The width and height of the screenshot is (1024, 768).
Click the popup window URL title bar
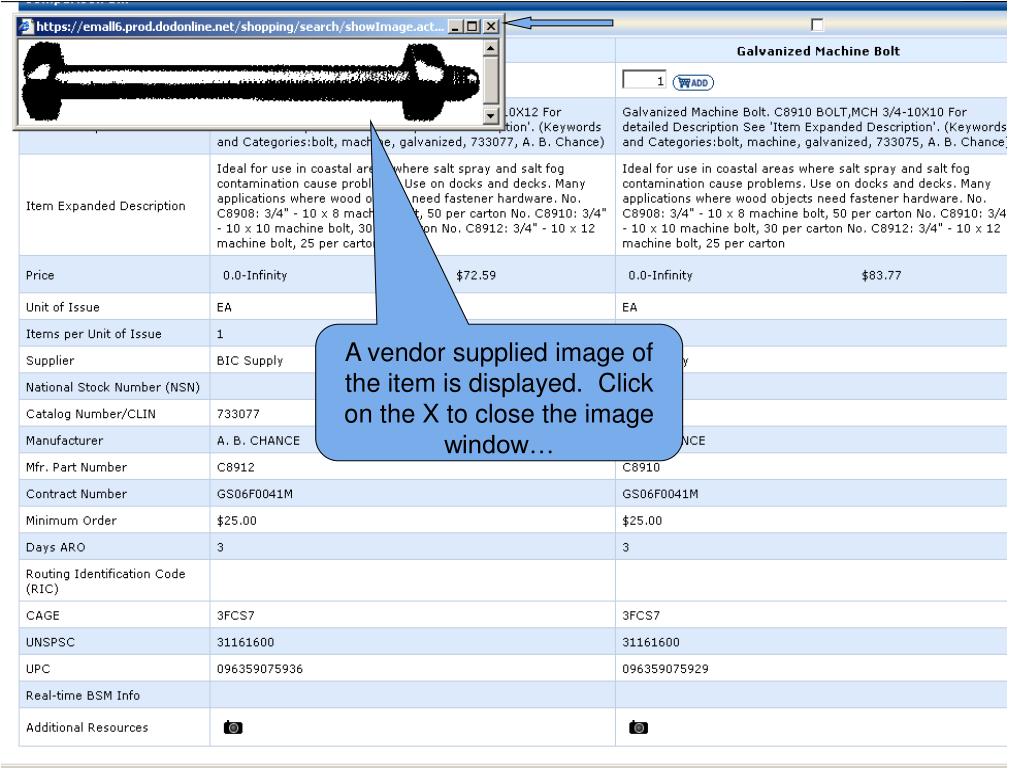[240, 26]
